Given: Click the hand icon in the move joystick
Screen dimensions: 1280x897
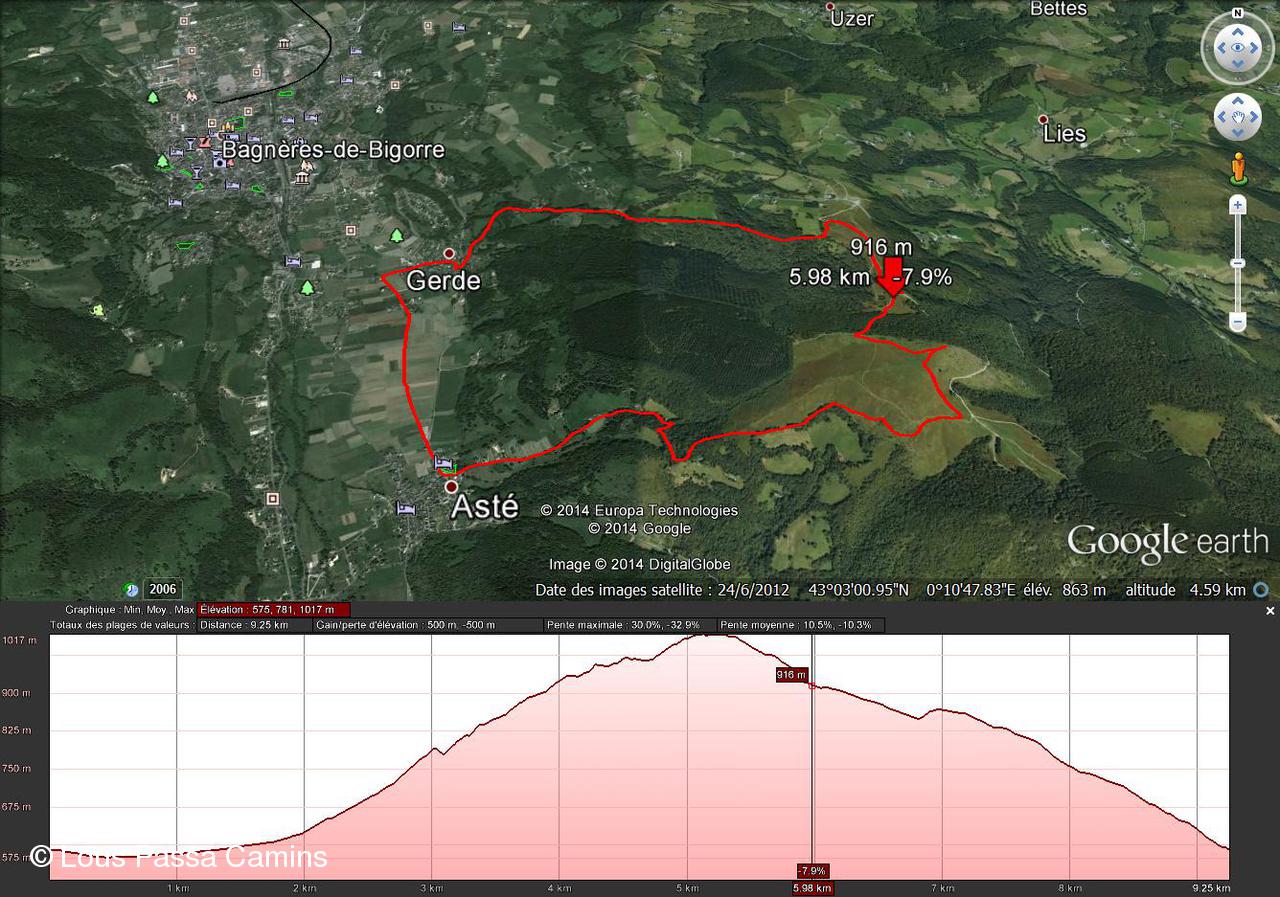Looking at the screenshot, I should (1238, 118).
